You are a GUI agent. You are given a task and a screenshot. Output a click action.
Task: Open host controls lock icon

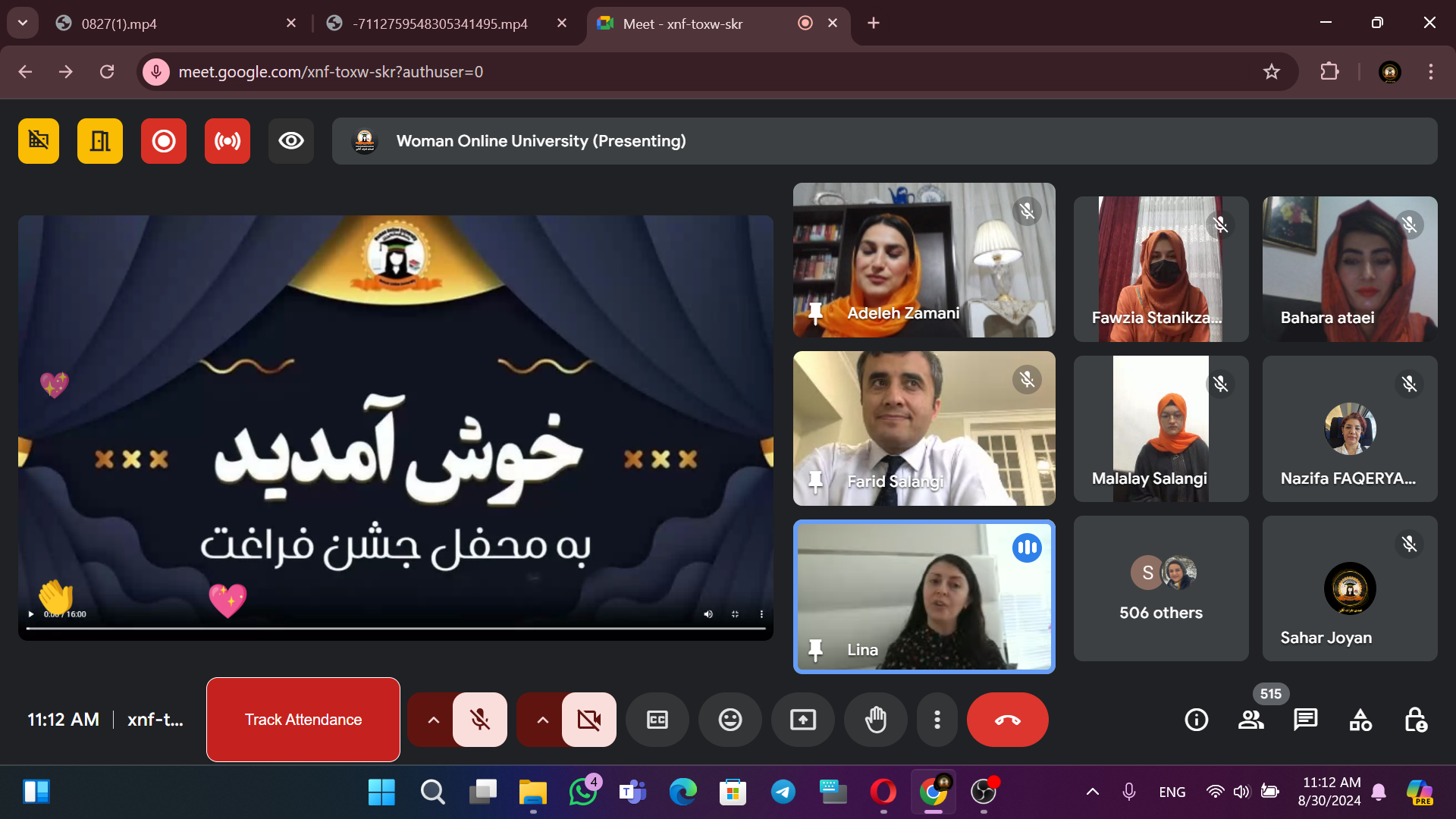point(1415,720)
